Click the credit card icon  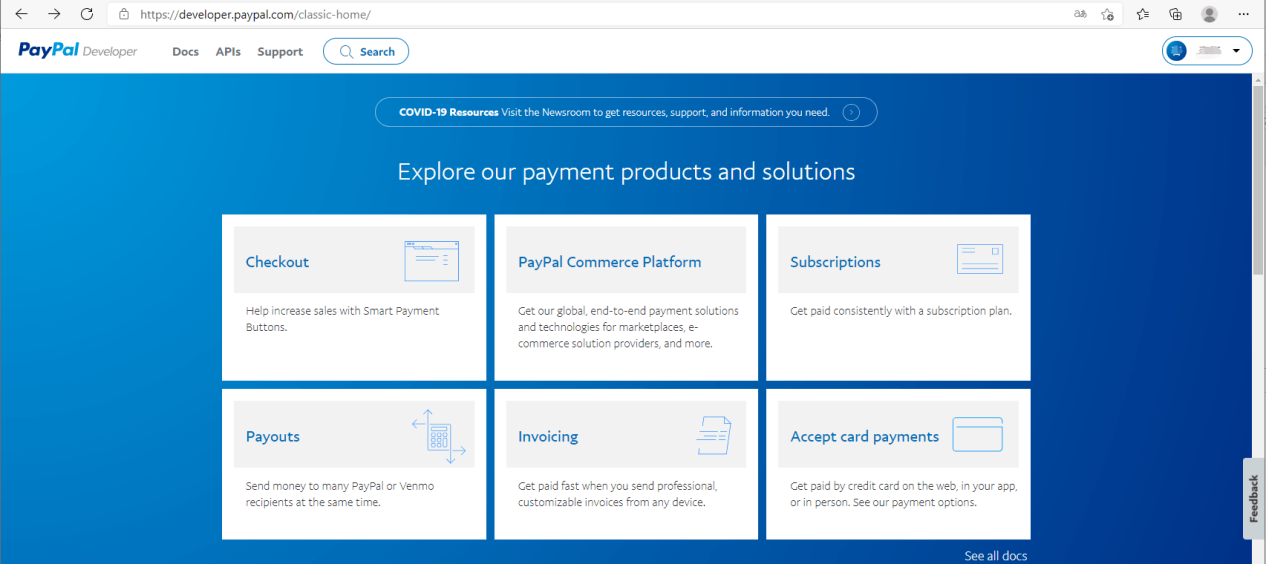[x=977, y=435]
